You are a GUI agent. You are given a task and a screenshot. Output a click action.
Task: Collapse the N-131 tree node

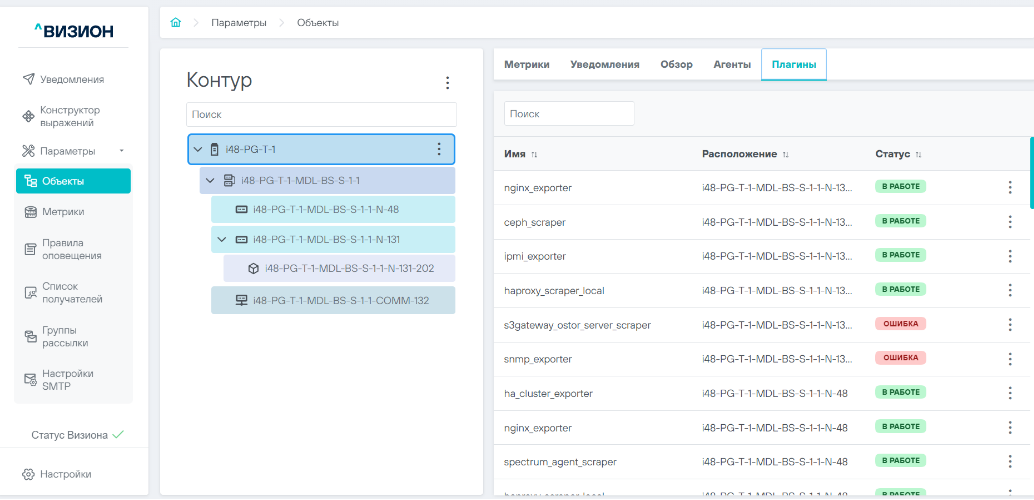(x=221, y=239)
